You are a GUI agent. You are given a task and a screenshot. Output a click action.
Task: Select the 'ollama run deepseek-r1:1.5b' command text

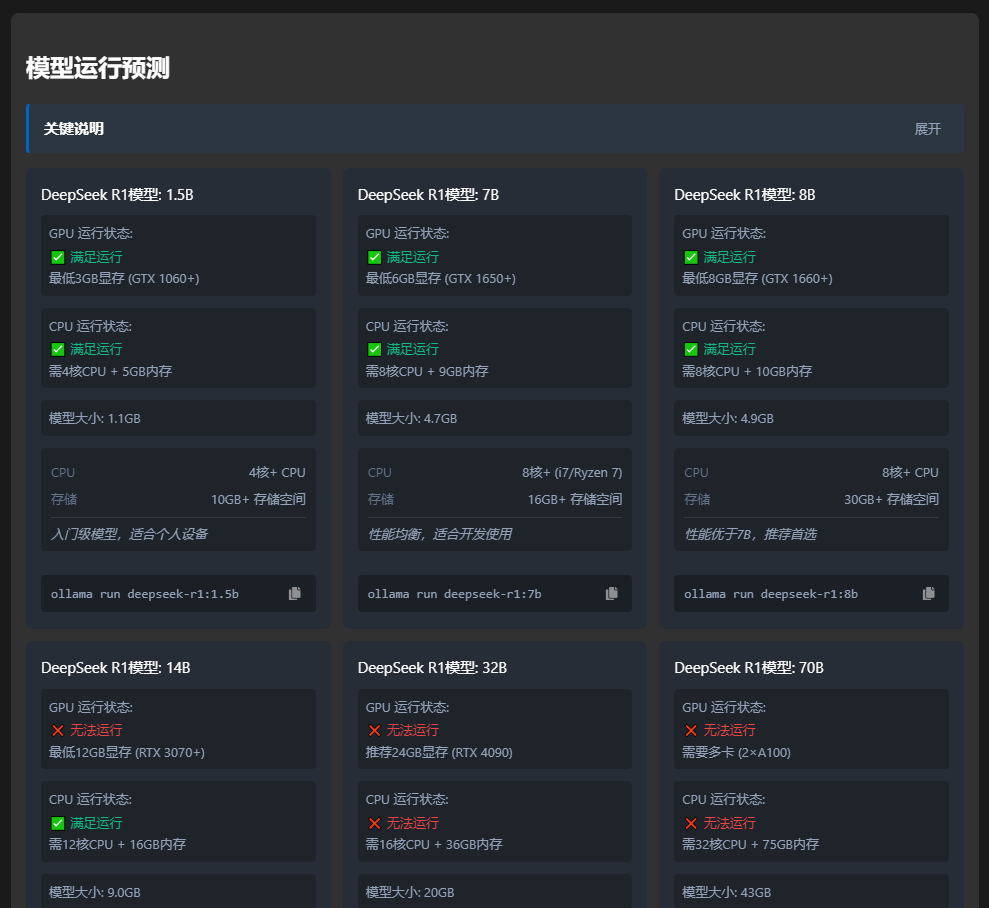(x=144, y=594)
